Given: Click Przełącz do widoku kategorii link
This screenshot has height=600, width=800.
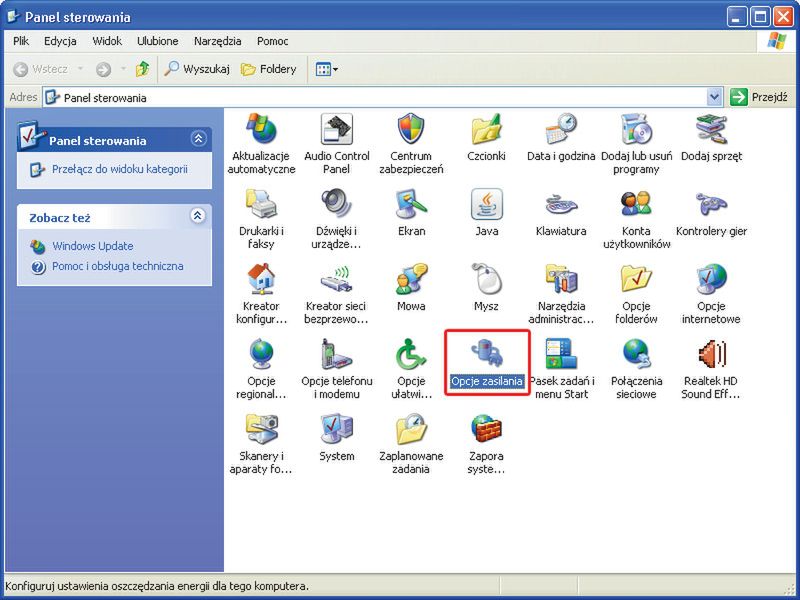Looking at the screenshot, I should (x=119, y=169).
